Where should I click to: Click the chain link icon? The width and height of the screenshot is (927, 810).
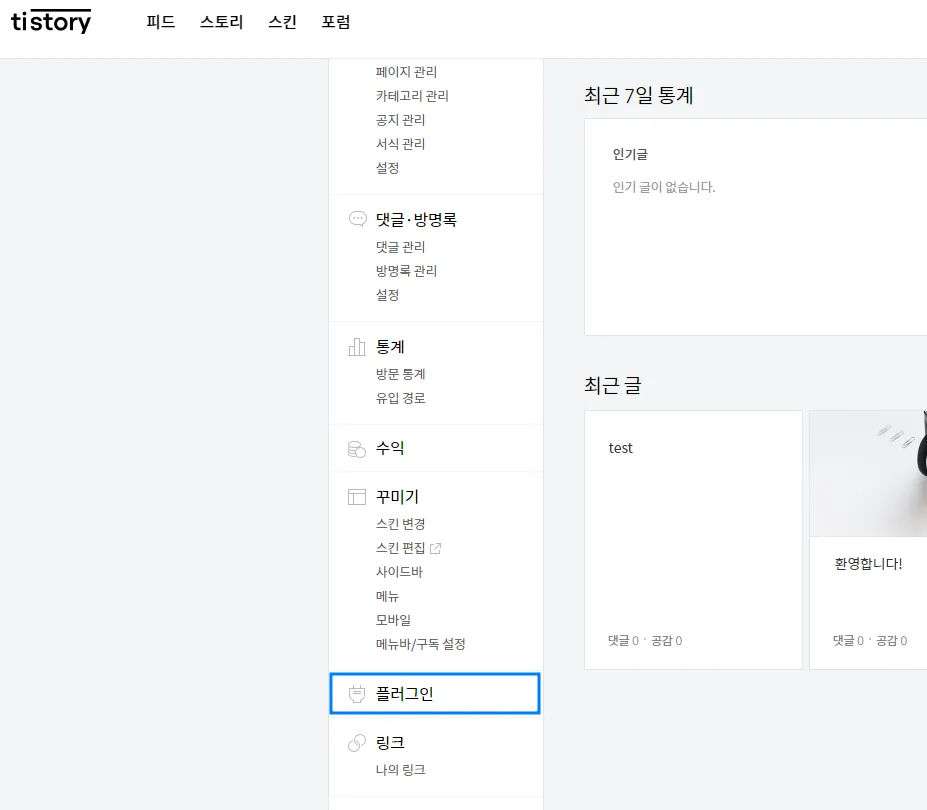[x=357, y=743]
